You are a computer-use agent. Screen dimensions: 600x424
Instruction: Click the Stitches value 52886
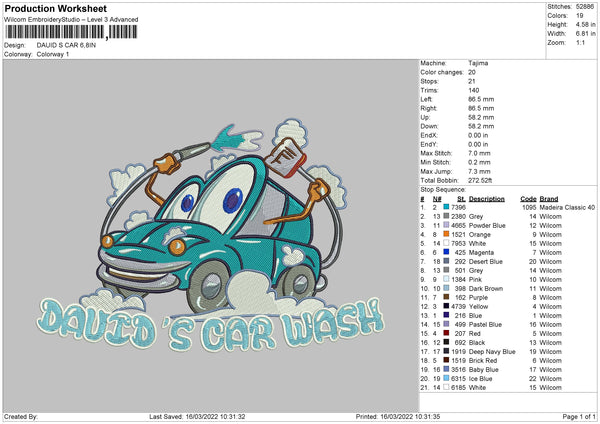tap(585, 7)
